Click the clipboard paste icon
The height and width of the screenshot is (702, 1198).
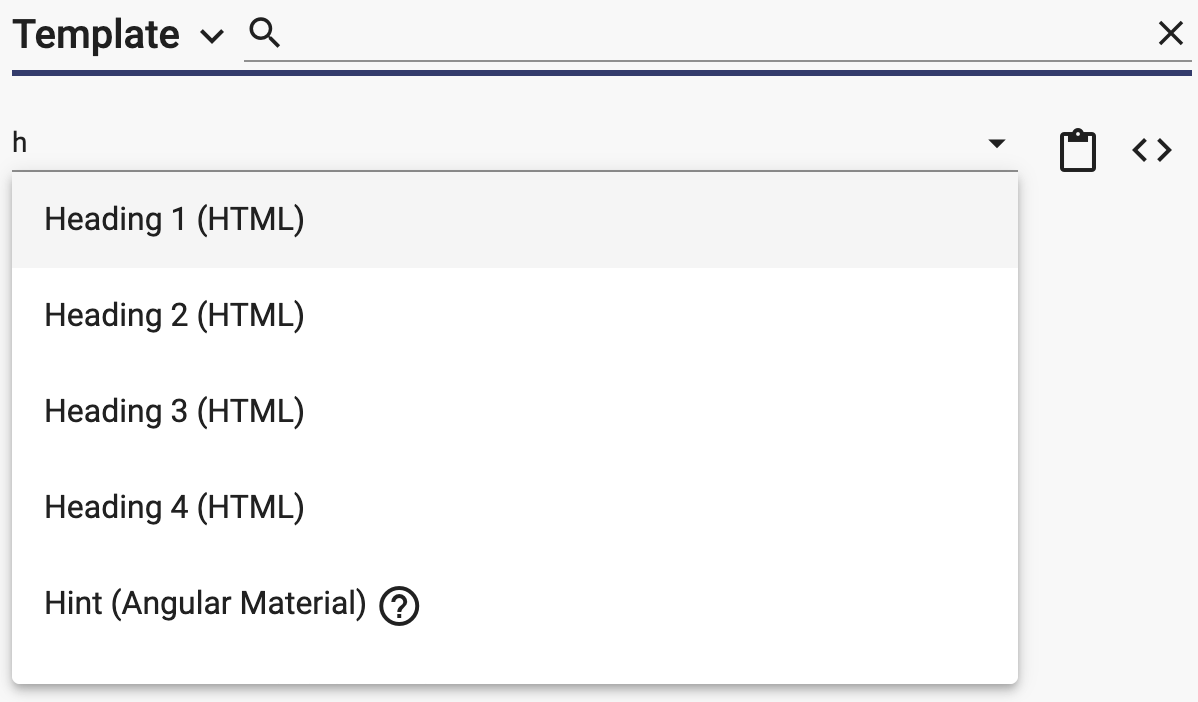coord(1077,150)
